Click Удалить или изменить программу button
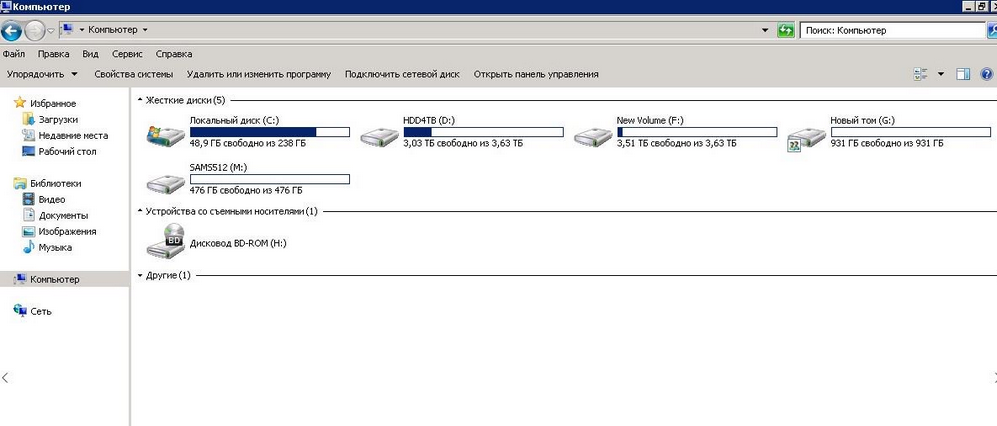 click(x=258, y=74)
